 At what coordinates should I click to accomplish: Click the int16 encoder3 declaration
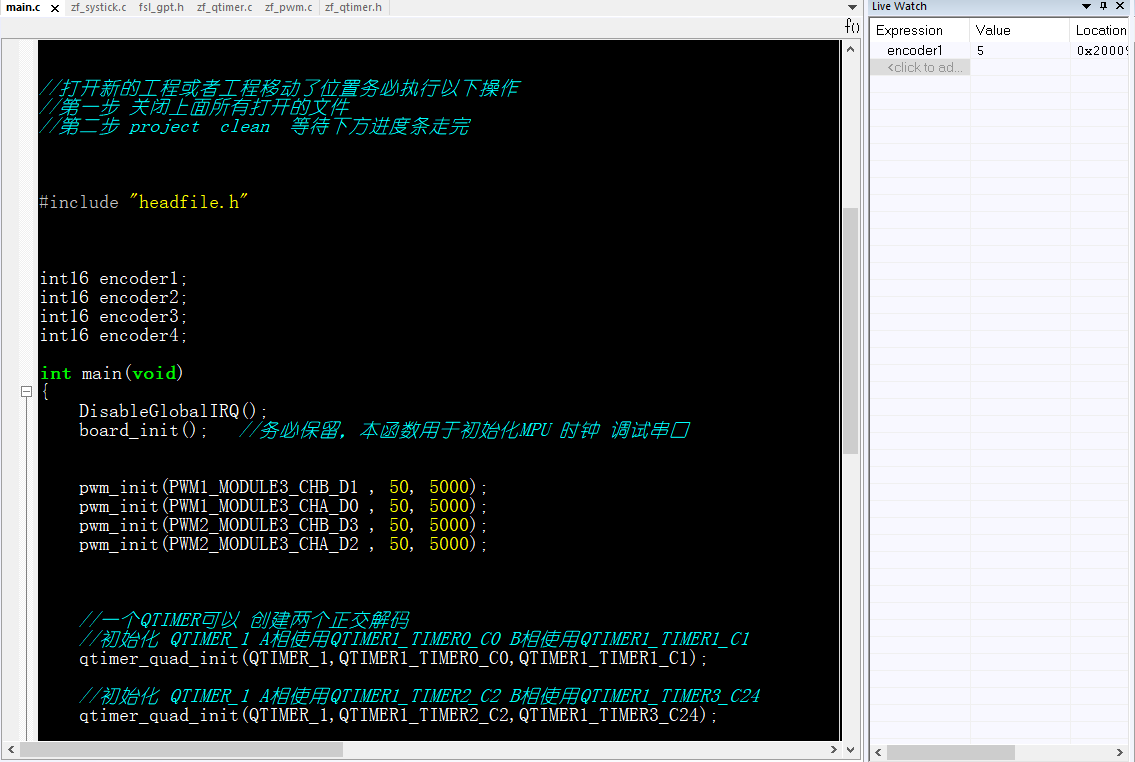[113, 316]
